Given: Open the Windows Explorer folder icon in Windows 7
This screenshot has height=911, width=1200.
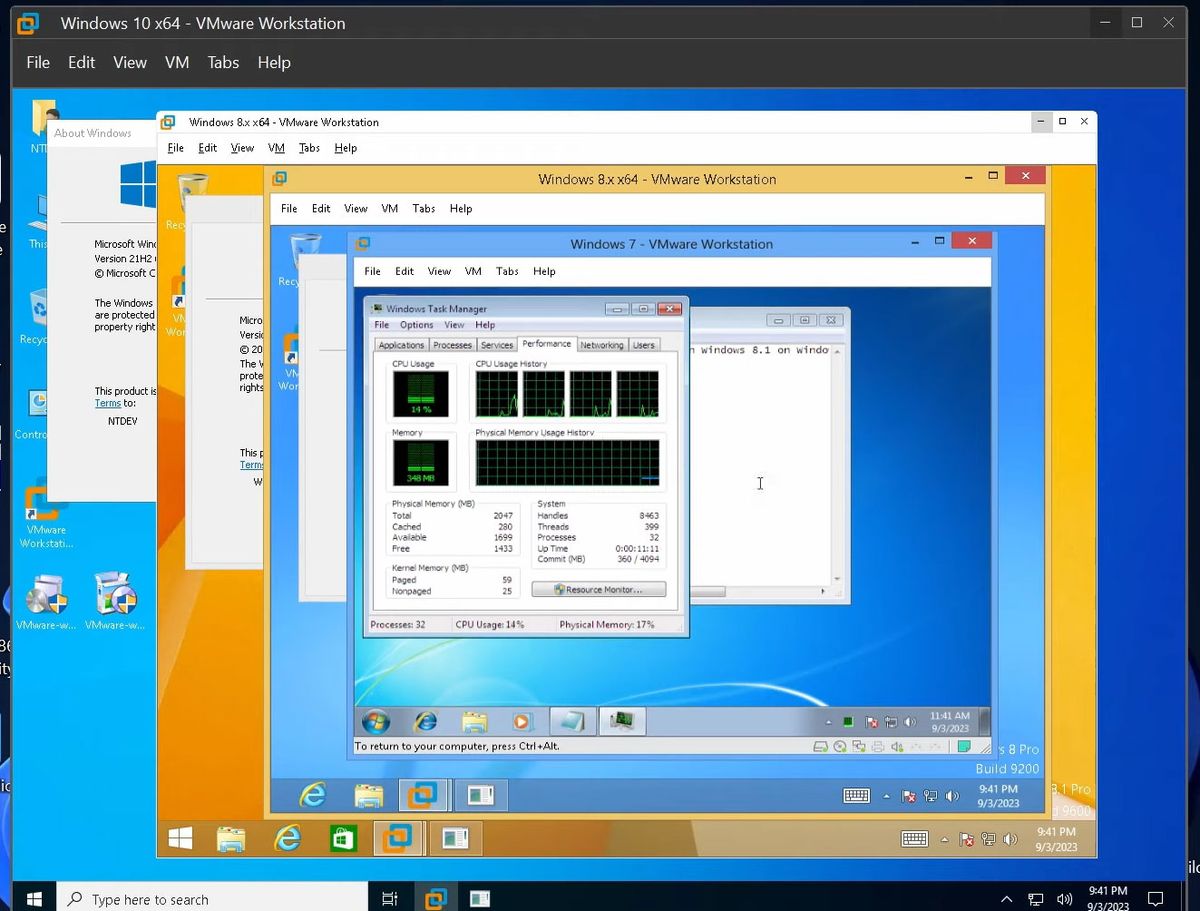Looking at the screenshot, I should (473, 721).
